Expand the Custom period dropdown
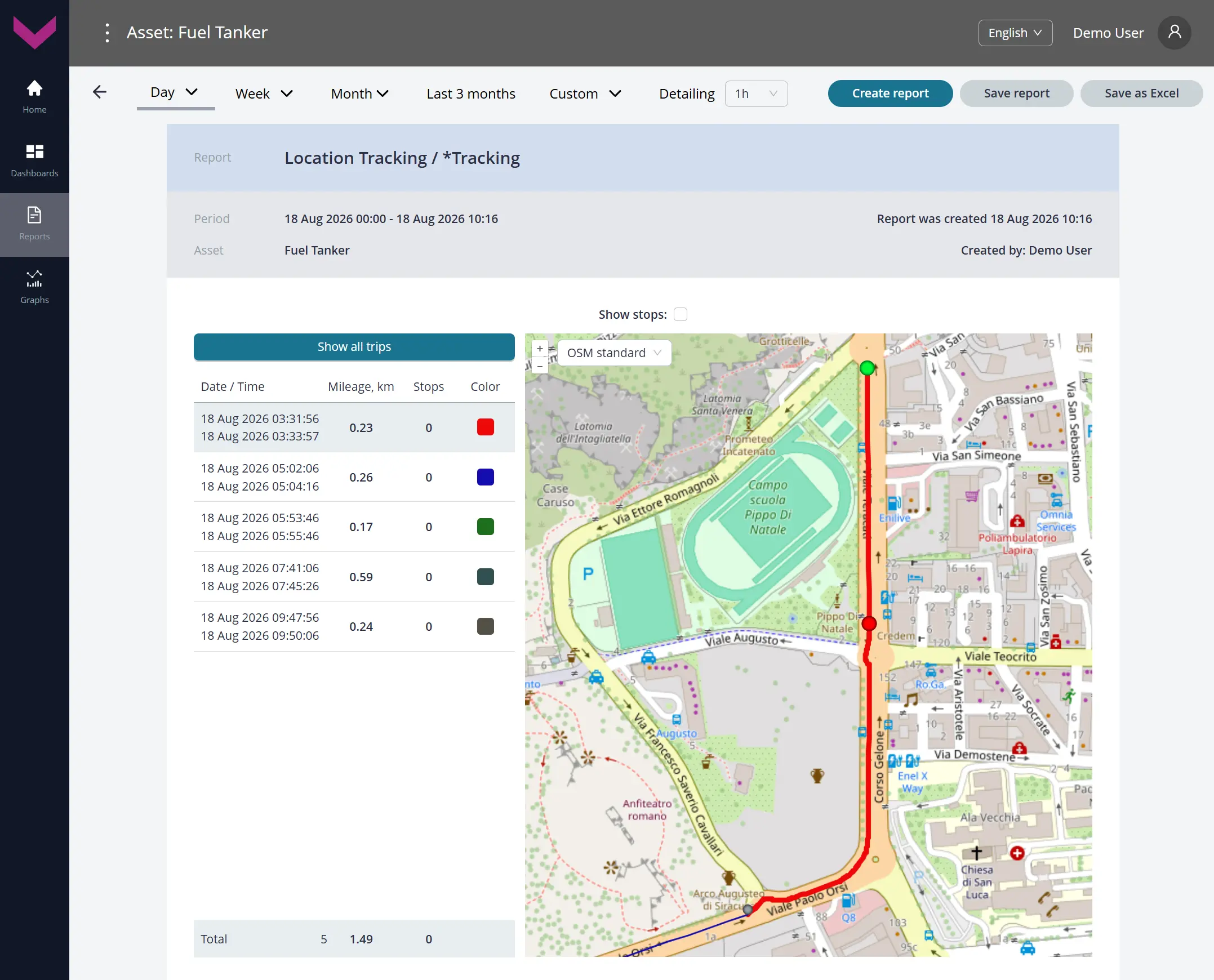1214x980 pixels. [585, 93]
